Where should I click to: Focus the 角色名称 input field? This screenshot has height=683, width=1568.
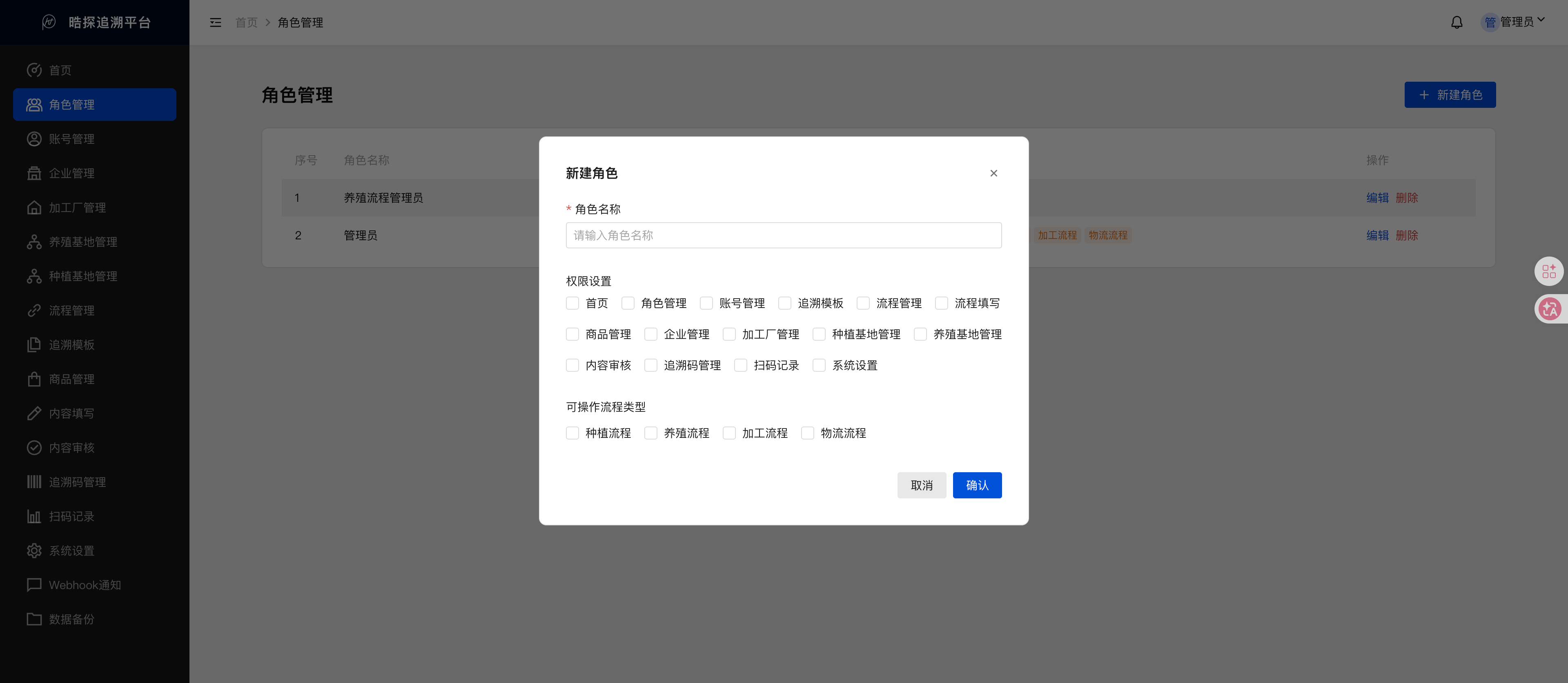click(x=784, y=236)
